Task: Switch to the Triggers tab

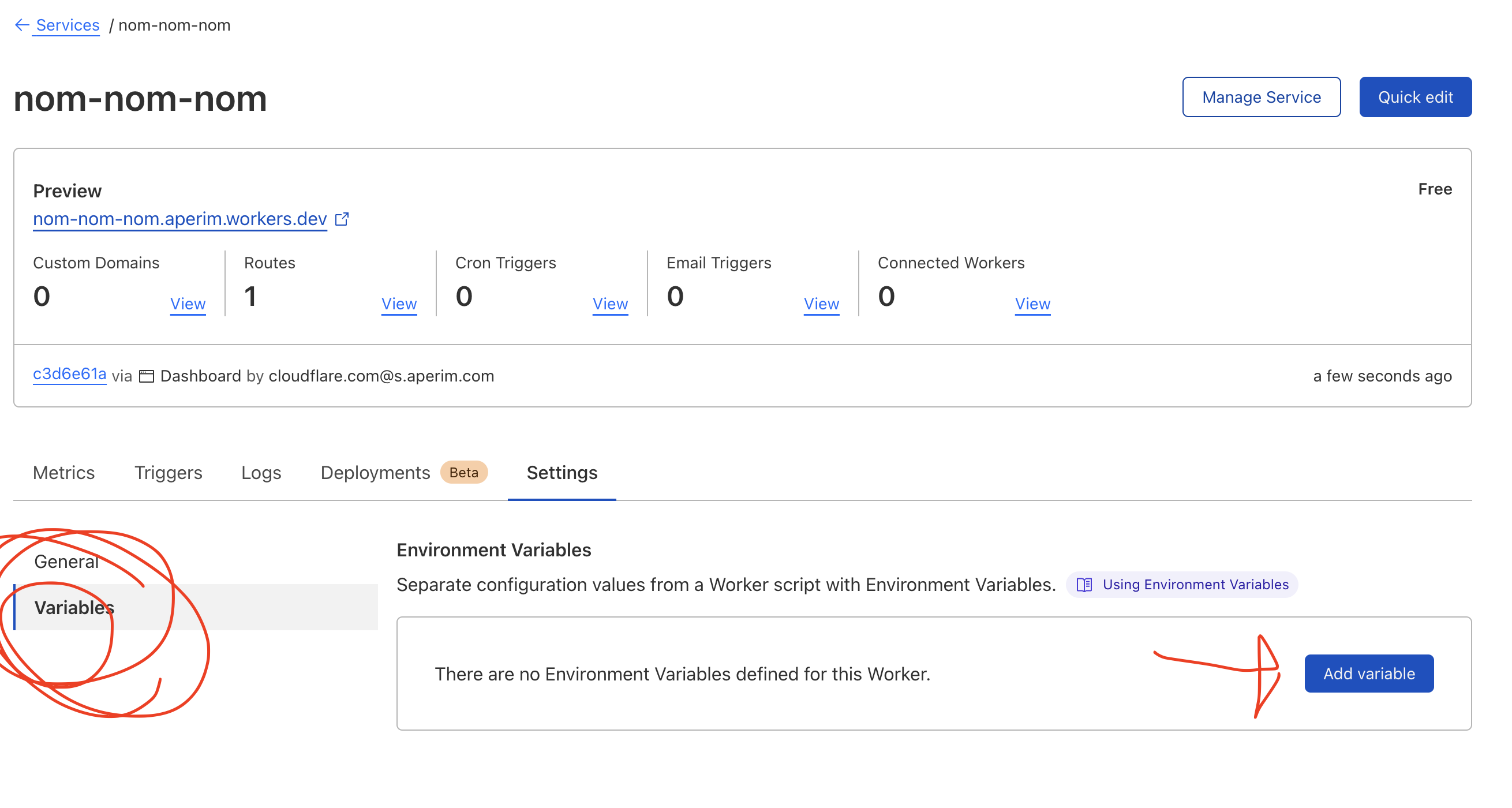Action: coord(168,473)
